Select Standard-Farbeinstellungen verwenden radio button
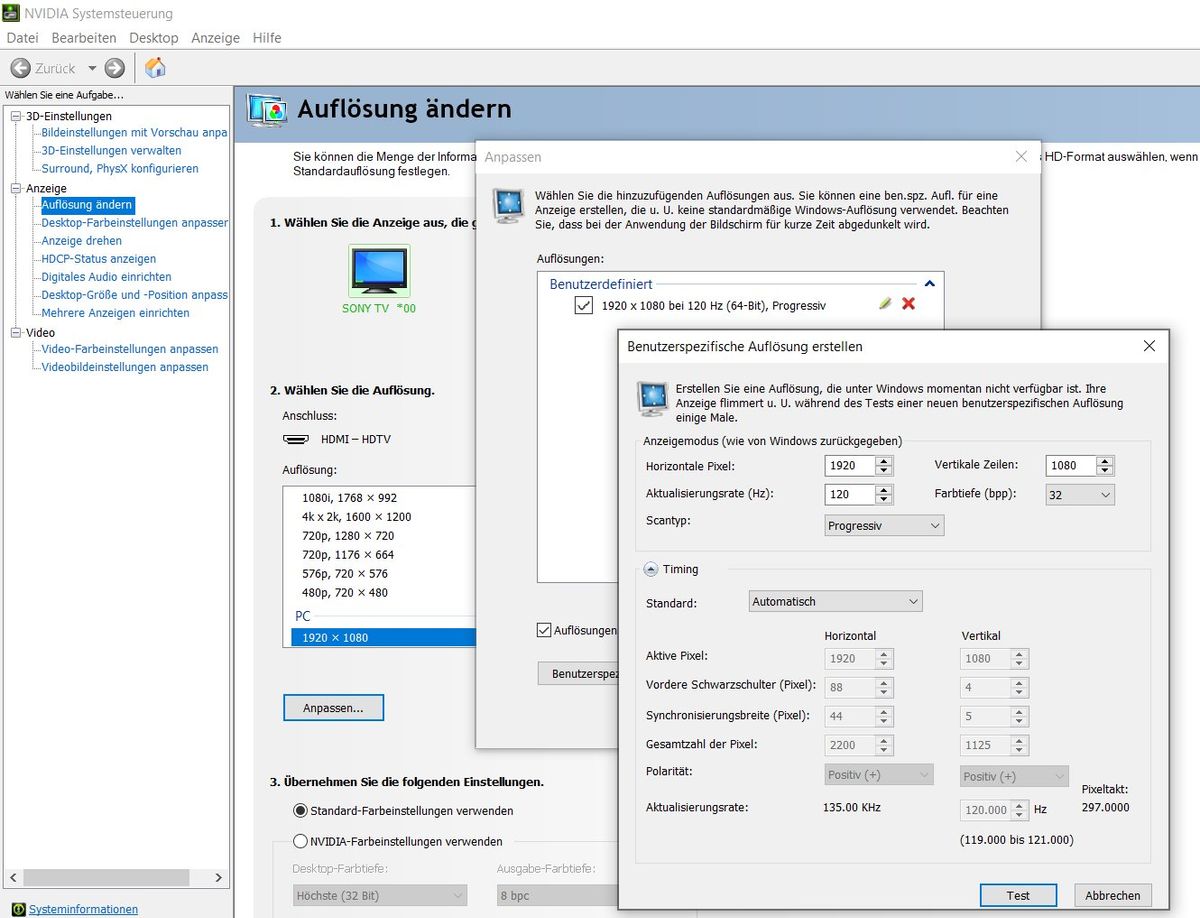 pyautogui.click(x=300, y=810)
